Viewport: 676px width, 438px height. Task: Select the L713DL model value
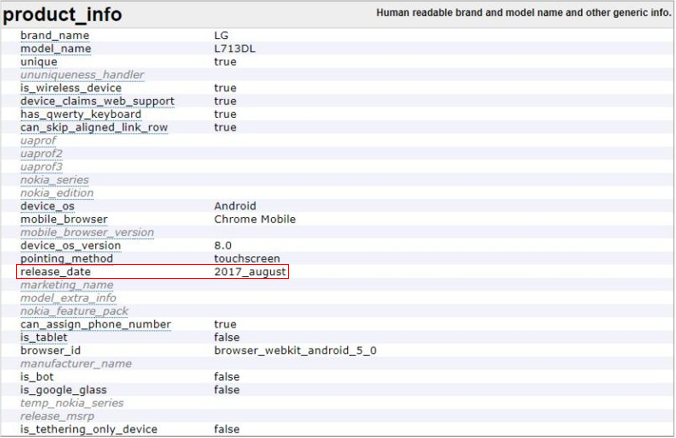[x=235, y=49]
